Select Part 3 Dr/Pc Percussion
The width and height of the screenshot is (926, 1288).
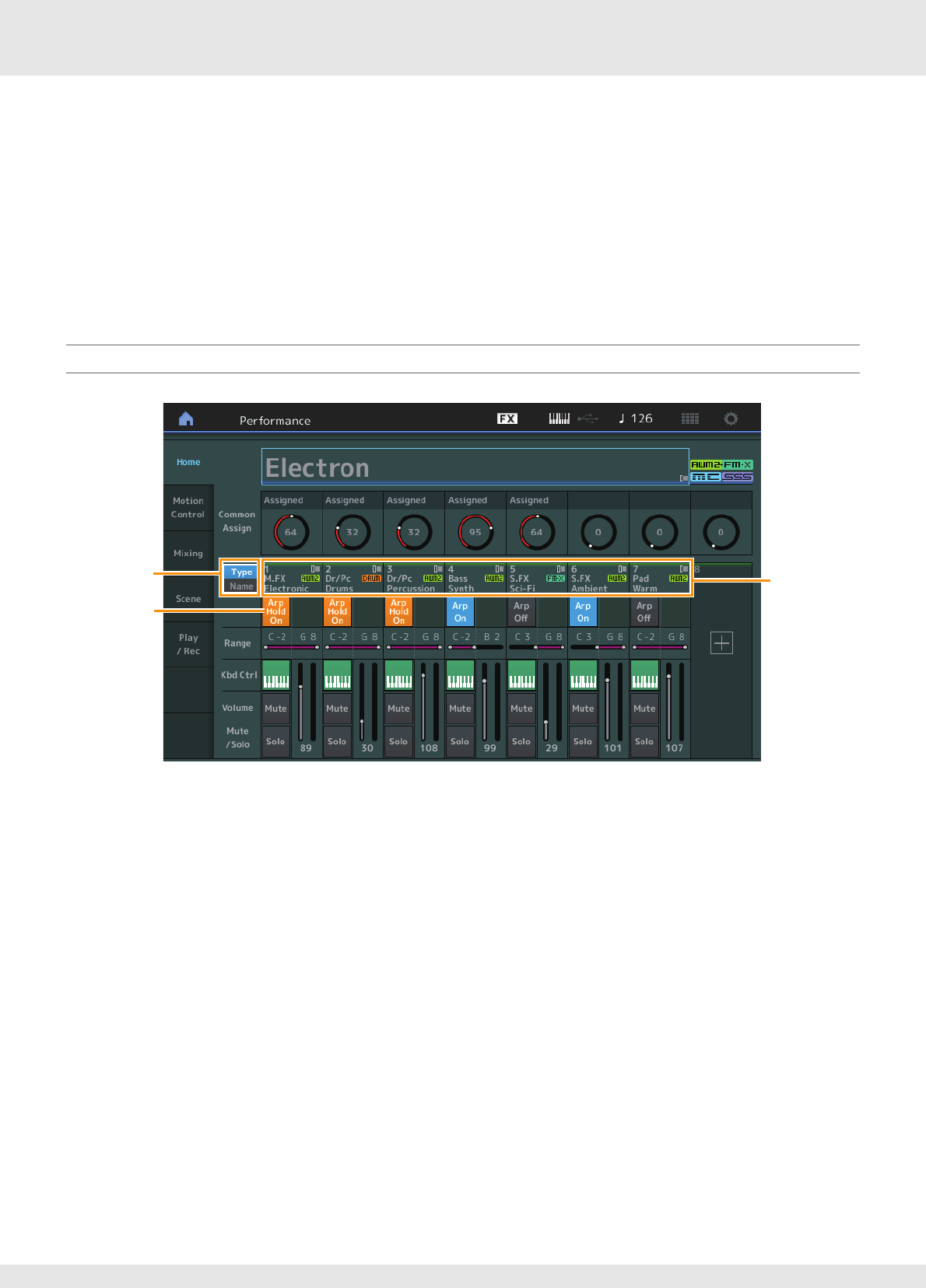(415, 579)
